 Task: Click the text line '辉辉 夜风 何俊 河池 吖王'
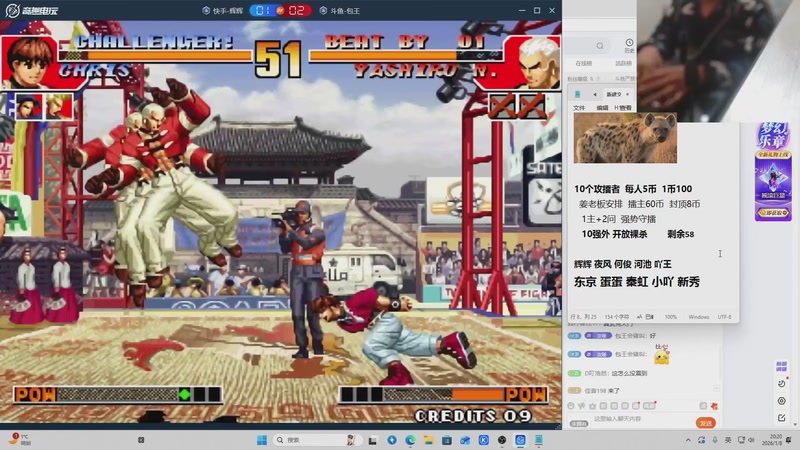click(622, 264)
